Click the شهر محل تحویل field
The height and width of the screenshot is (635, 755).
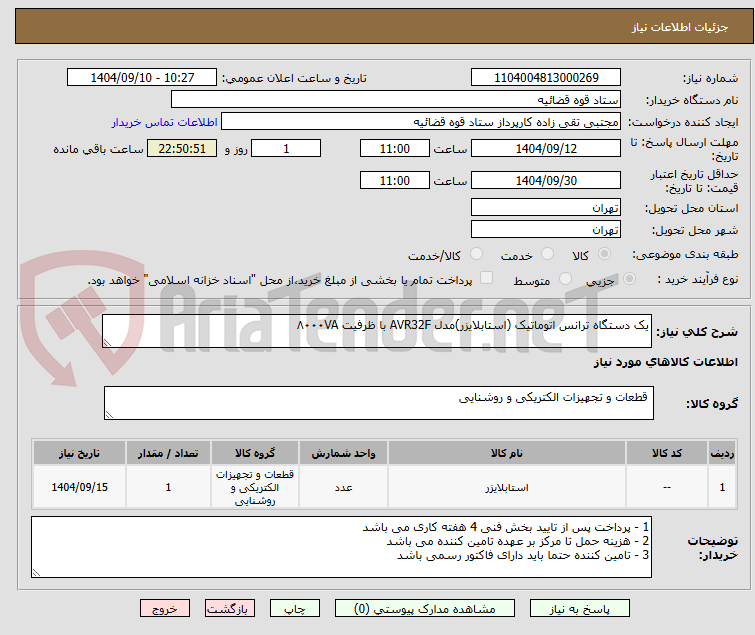(x=546, y=230)
